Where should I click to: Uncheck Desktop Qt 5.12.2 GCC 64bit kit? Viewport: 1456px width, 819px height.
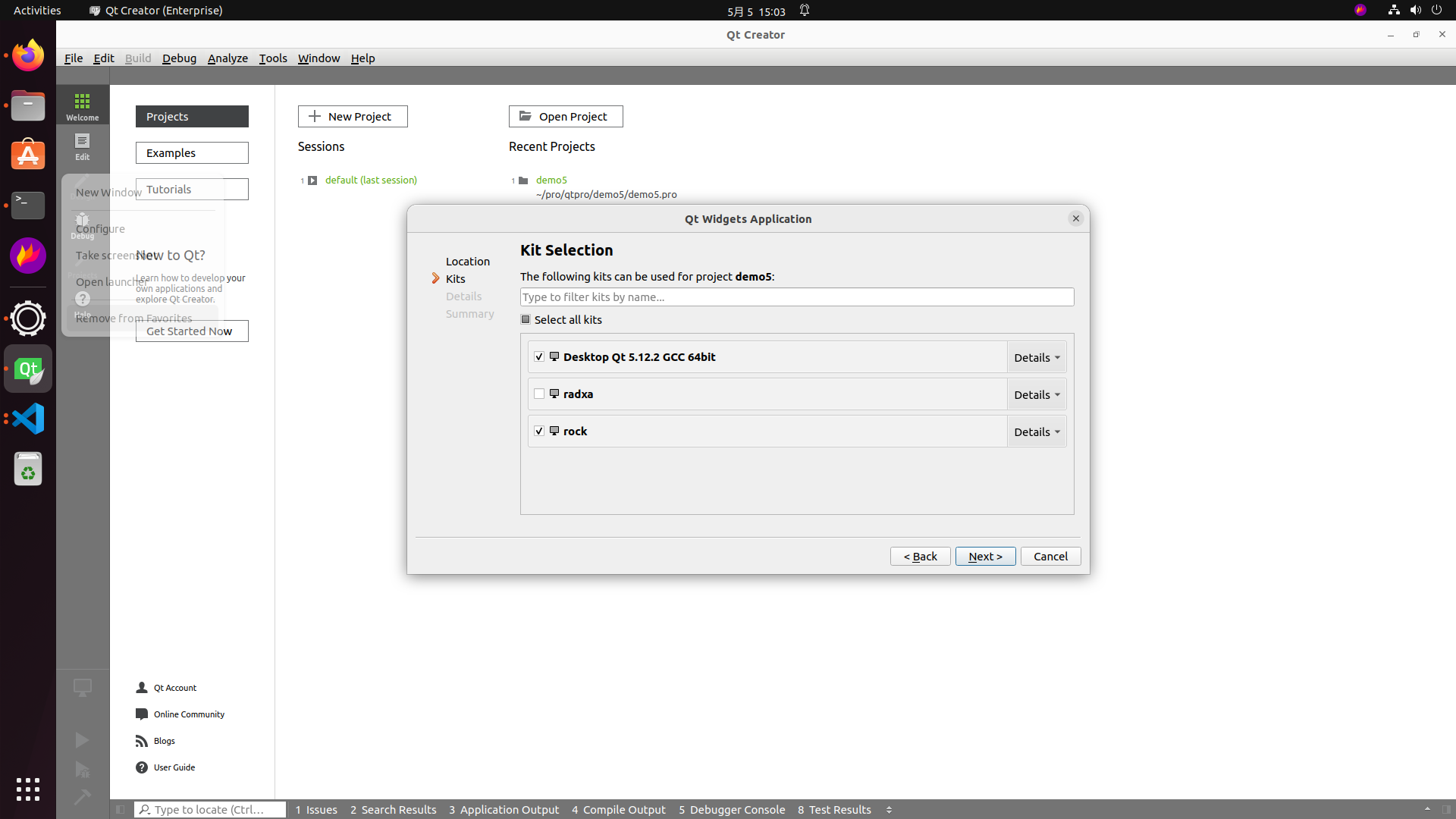tap(539, 356)
